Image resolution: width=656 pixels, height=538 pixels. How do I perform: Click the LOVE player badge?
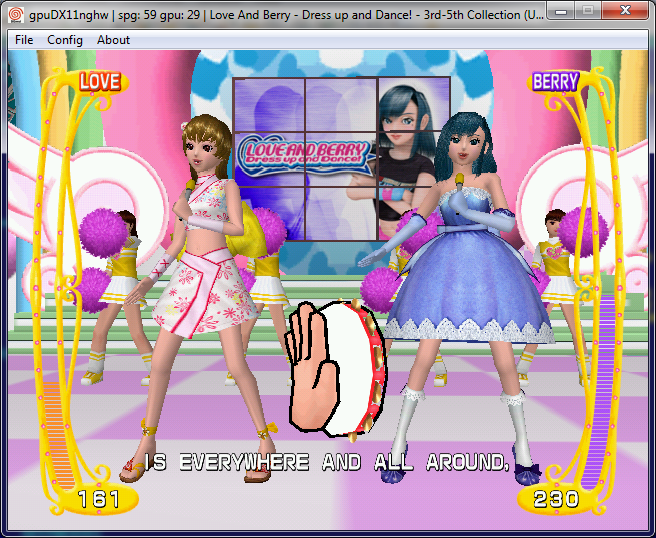100,82
